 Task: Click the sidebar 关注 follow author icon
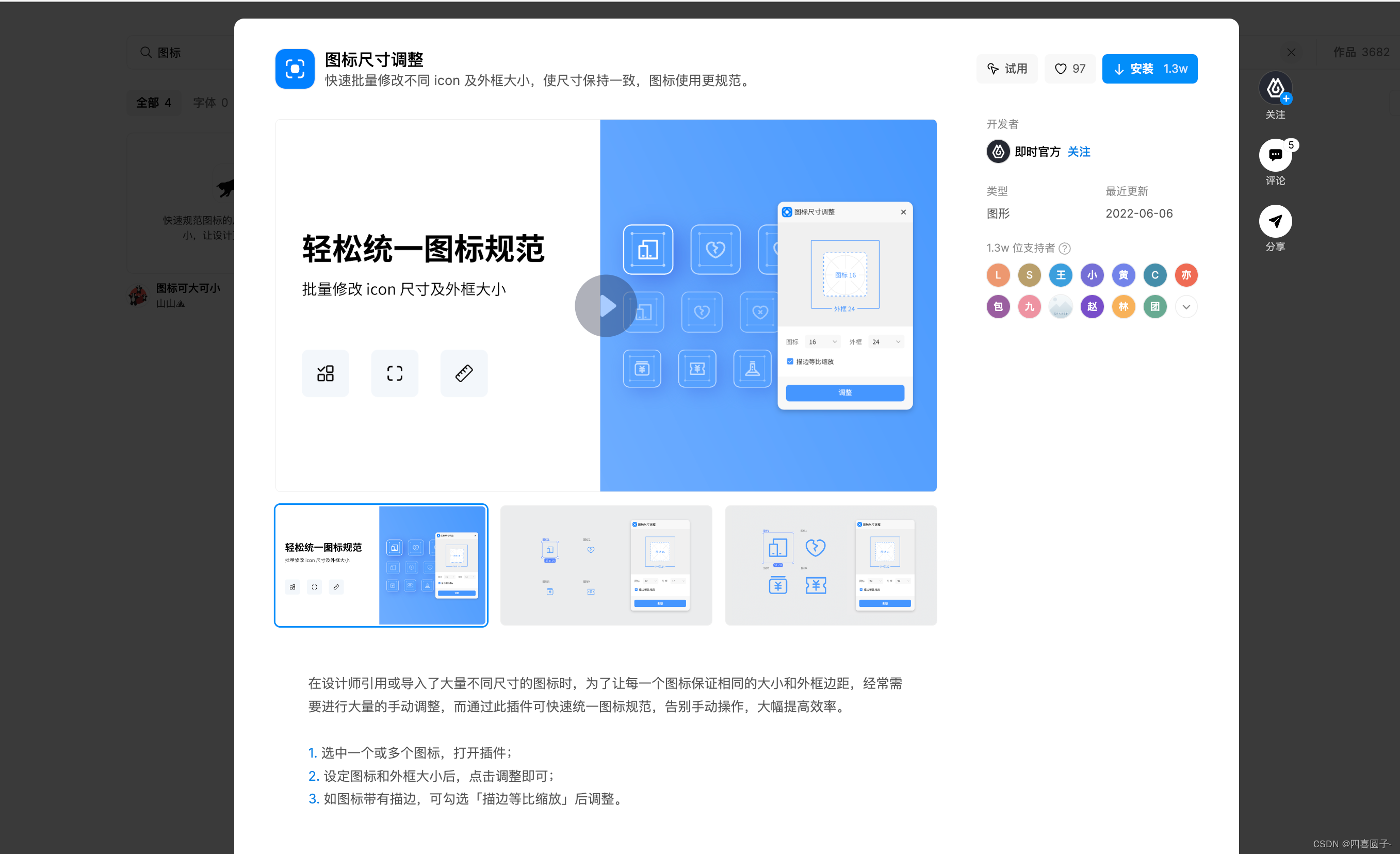(1275, 88)
